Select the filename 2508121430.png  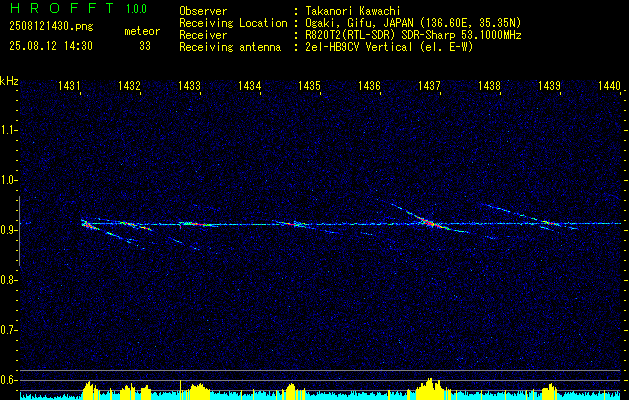tap(51, 27)
